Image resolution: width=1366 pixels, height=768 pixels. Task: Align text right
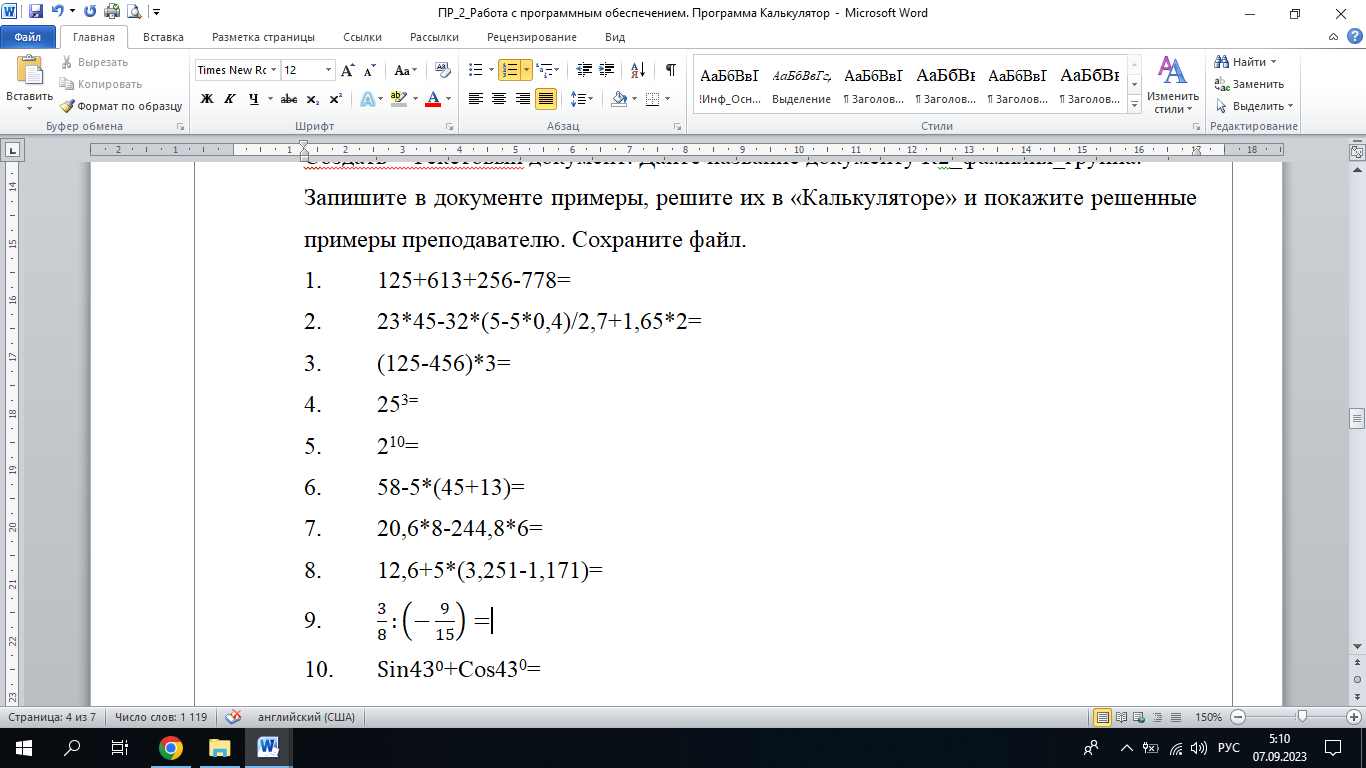click(x=522, y=99)
